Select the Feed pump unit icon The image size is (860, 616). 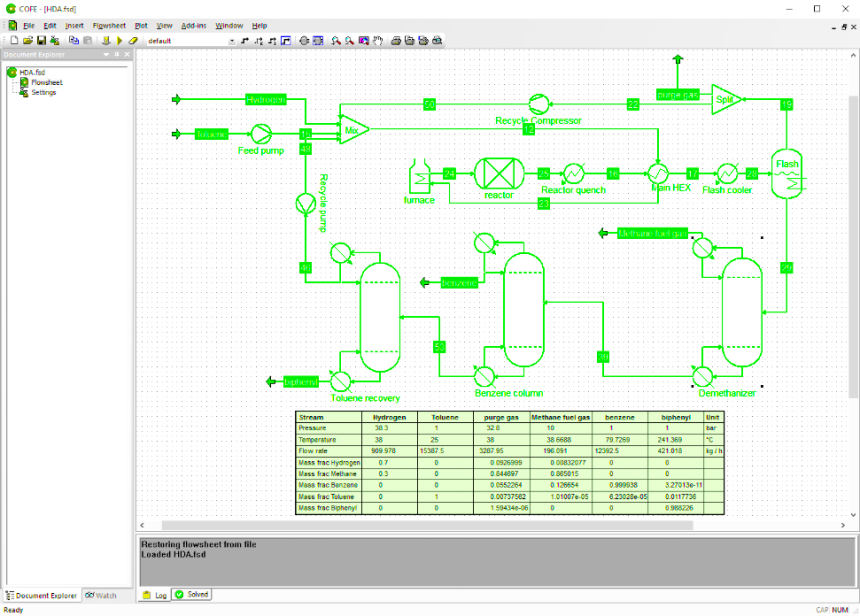[261, 134]
